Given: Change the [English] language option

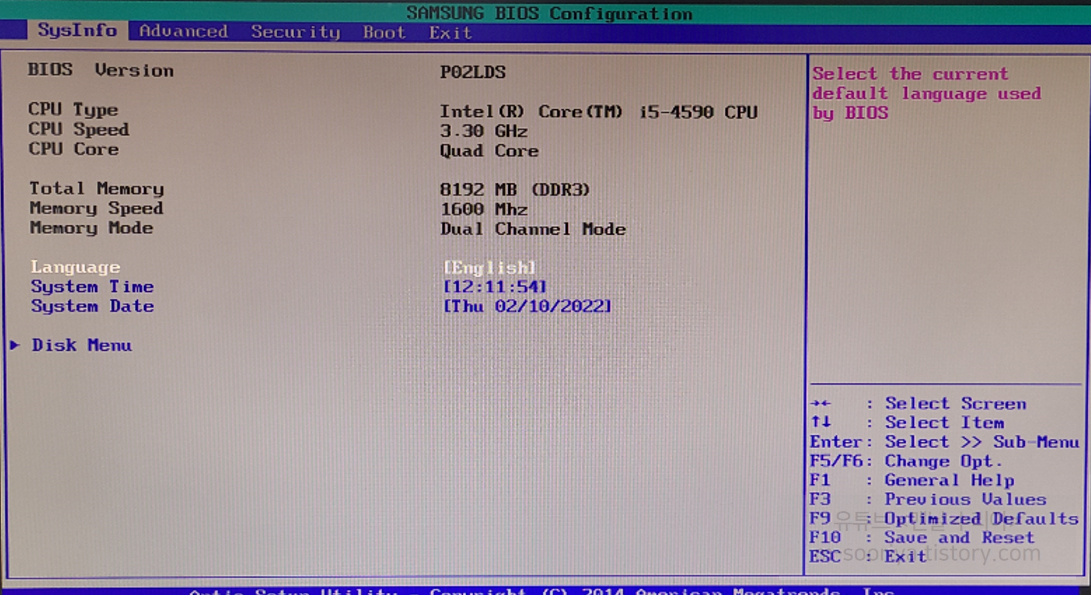Looking at the screenshot, I should 490,267.
